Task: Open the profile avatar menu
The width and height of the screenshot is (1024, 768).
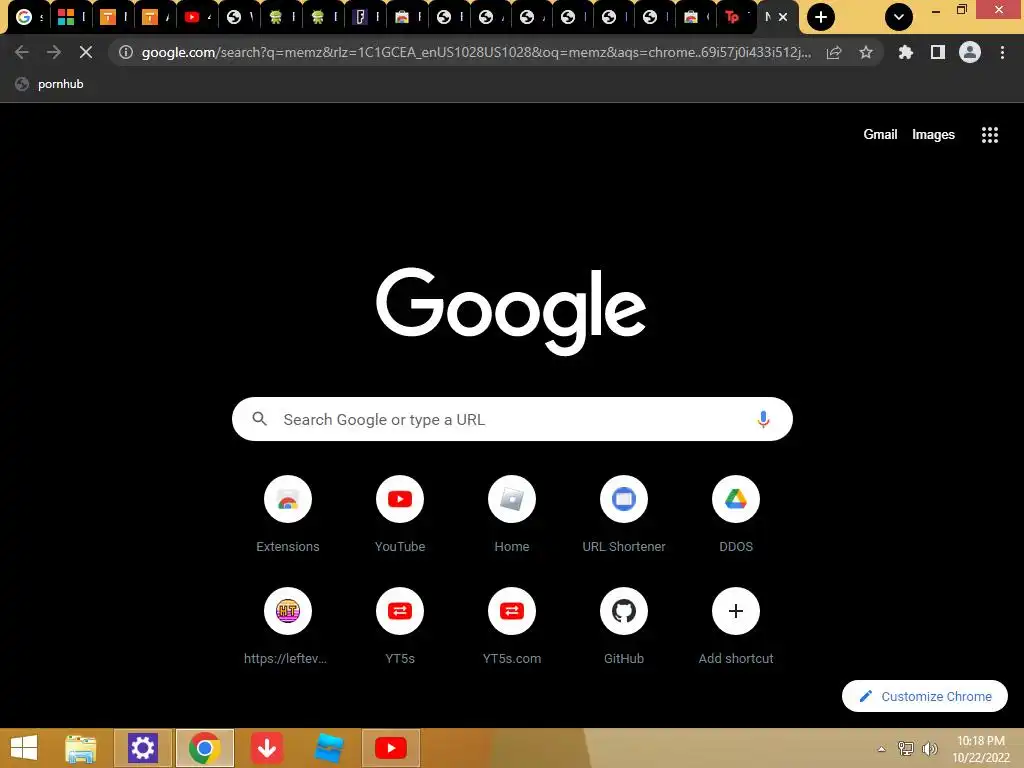Action: (x=970, y=52)
